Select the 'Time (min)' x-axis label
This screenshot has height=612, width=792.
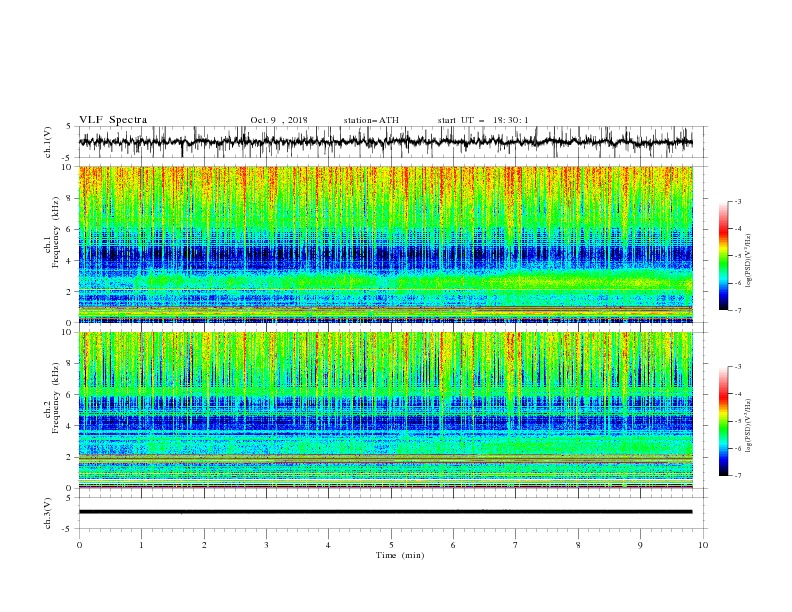coord(400,555)
